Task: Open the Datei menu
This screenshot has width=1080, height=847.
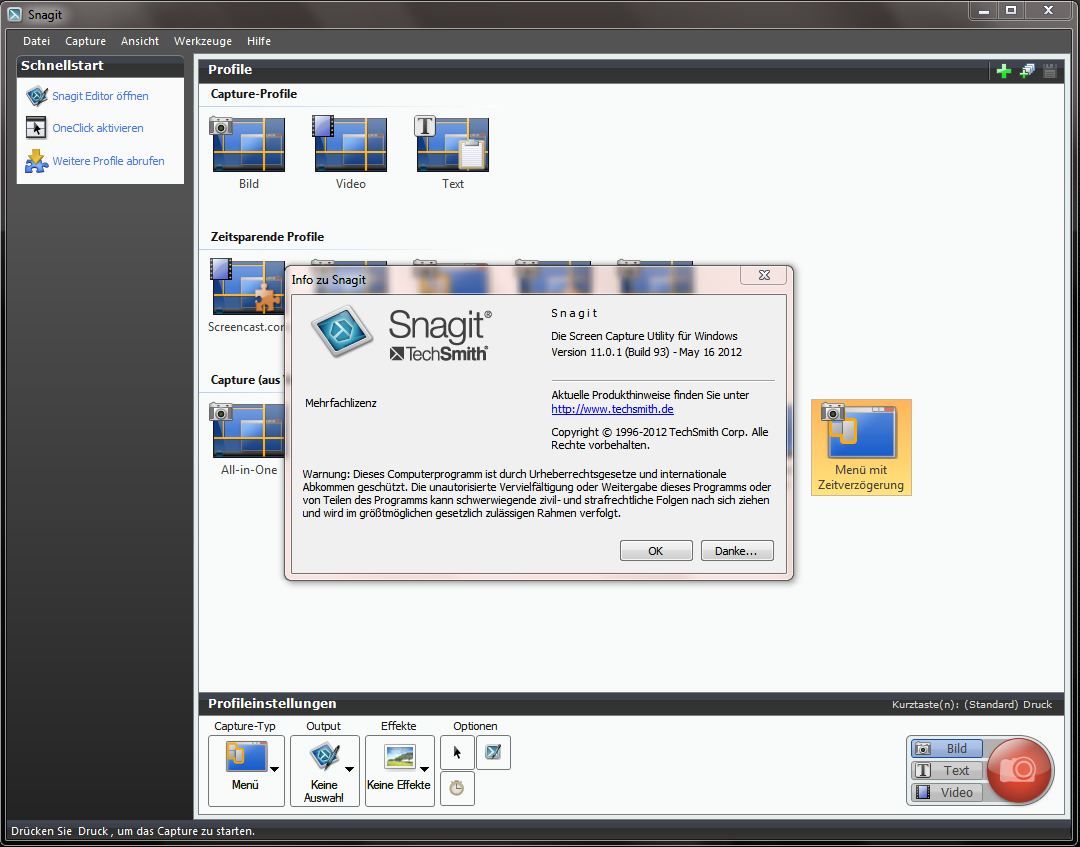Action: click(37, 41)
